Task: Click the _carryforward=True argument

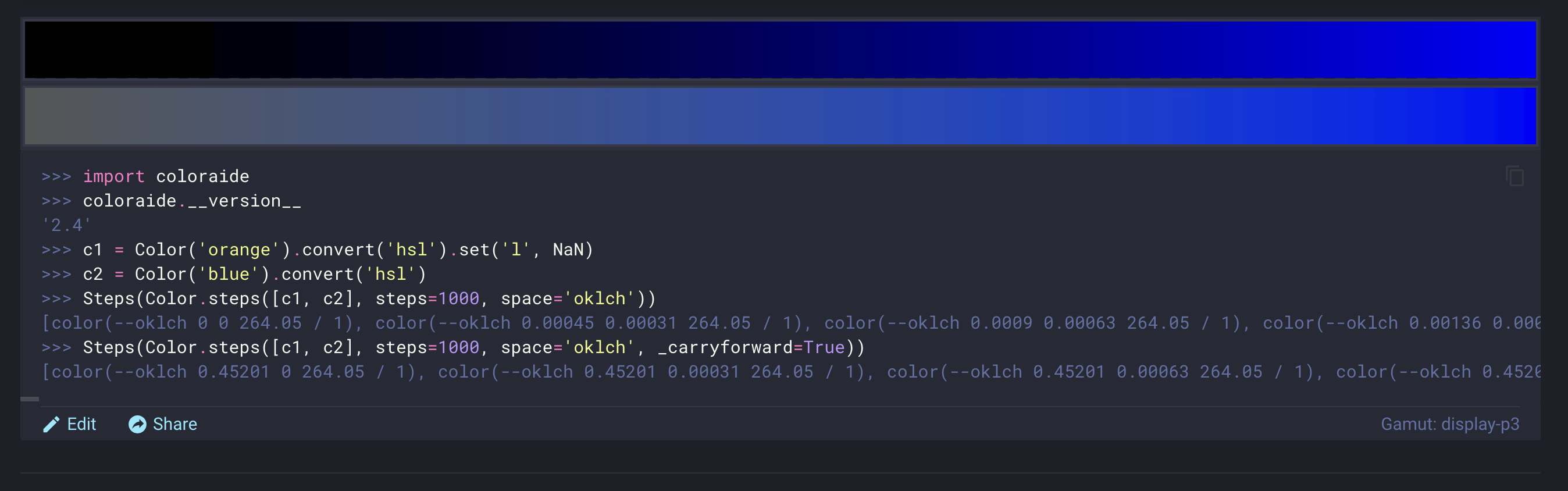Action: (752, 347)
